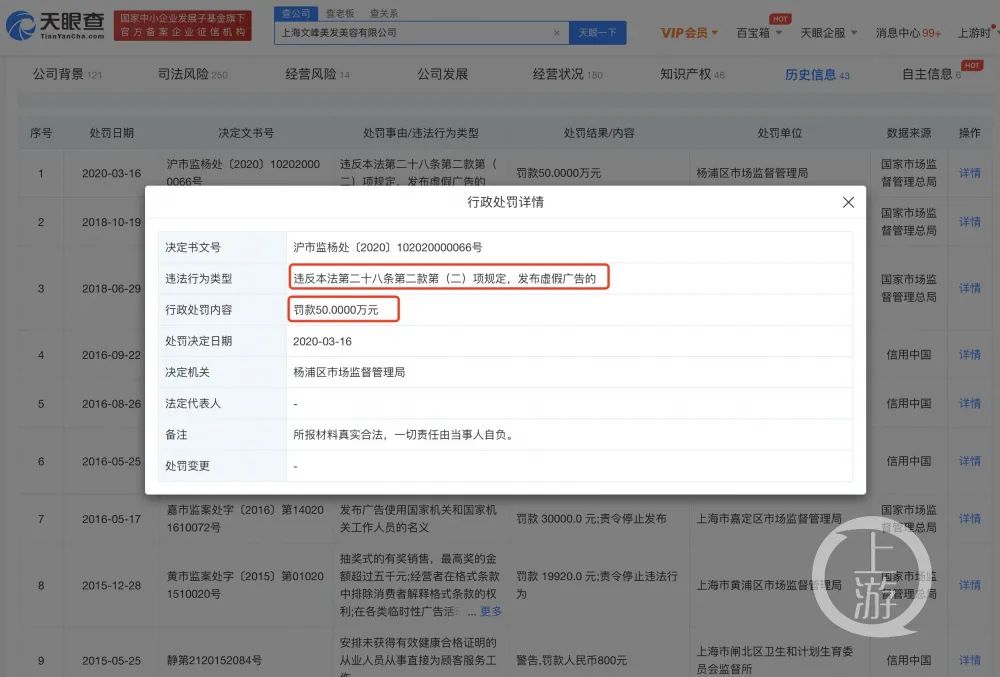
Task: Click 杨浦区市场监督管理局 in the dialog
Action: [x=349, y=372]
